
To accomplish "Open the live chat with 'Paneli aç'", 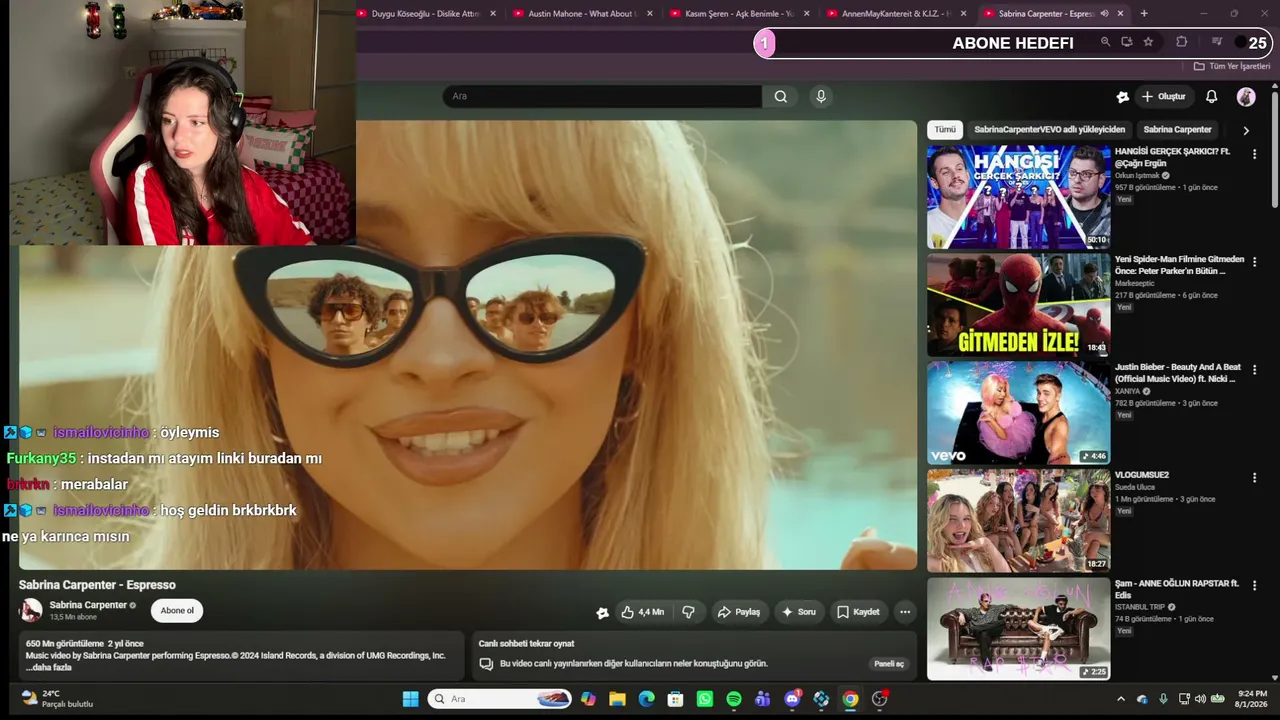I will 889,664.
